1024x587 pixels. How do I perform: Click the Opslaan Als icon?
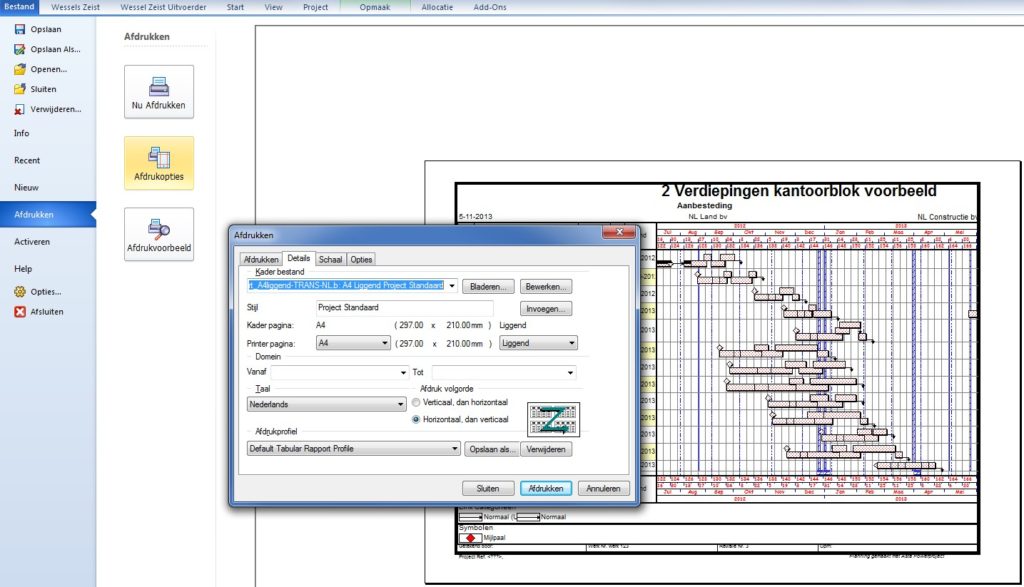click(20, 49)
